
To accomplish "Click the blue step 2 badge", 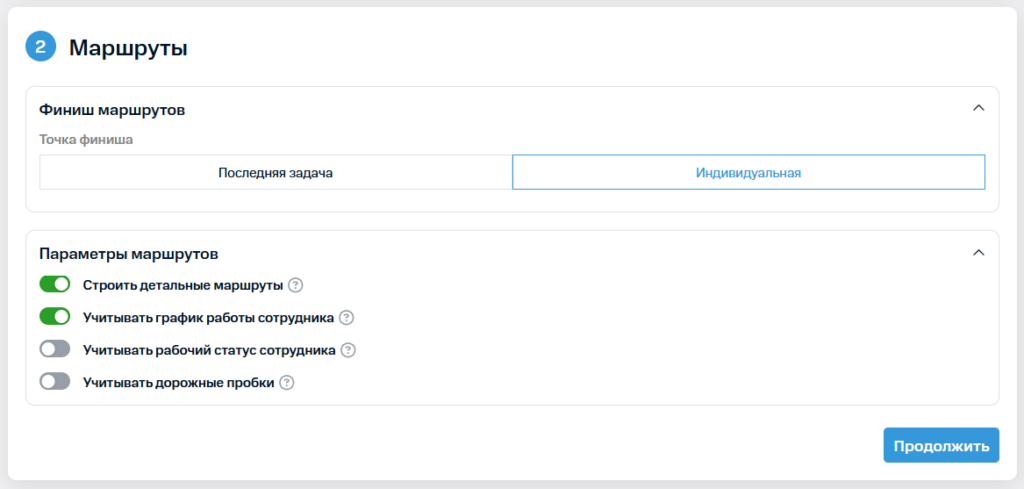I will 41,46.
